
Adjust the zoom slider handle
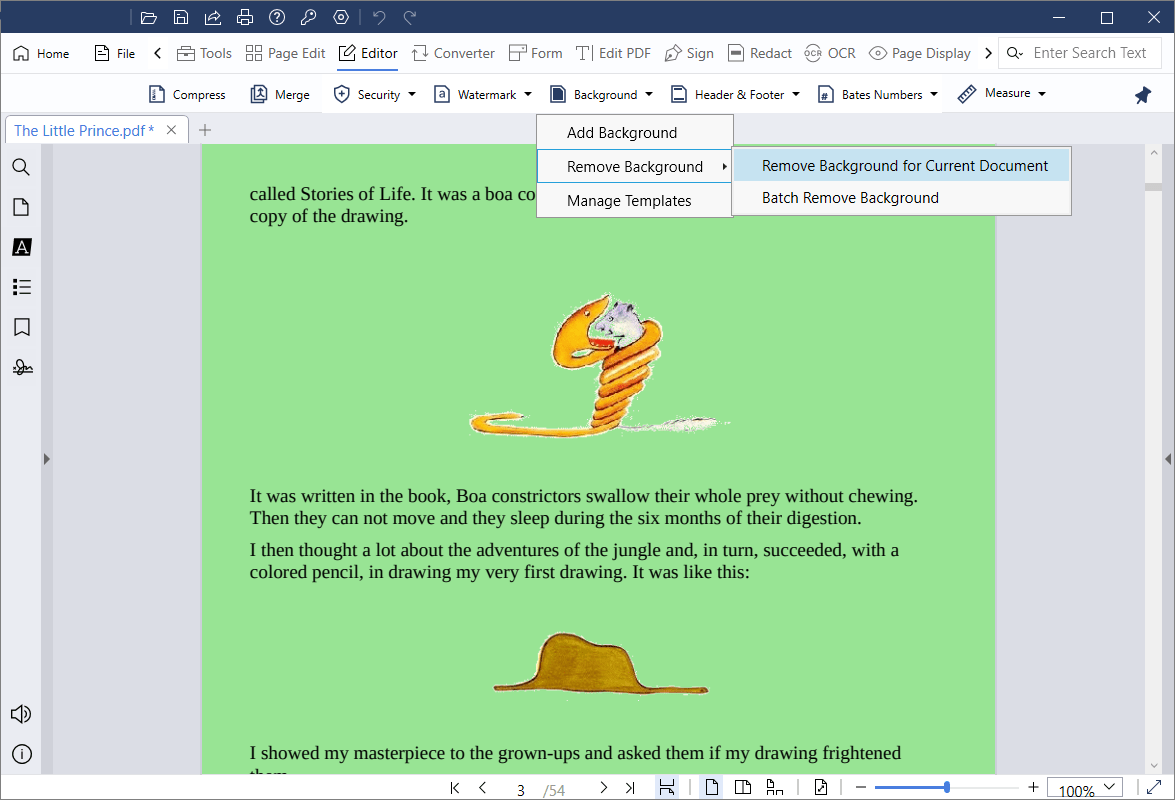[947, 787]
